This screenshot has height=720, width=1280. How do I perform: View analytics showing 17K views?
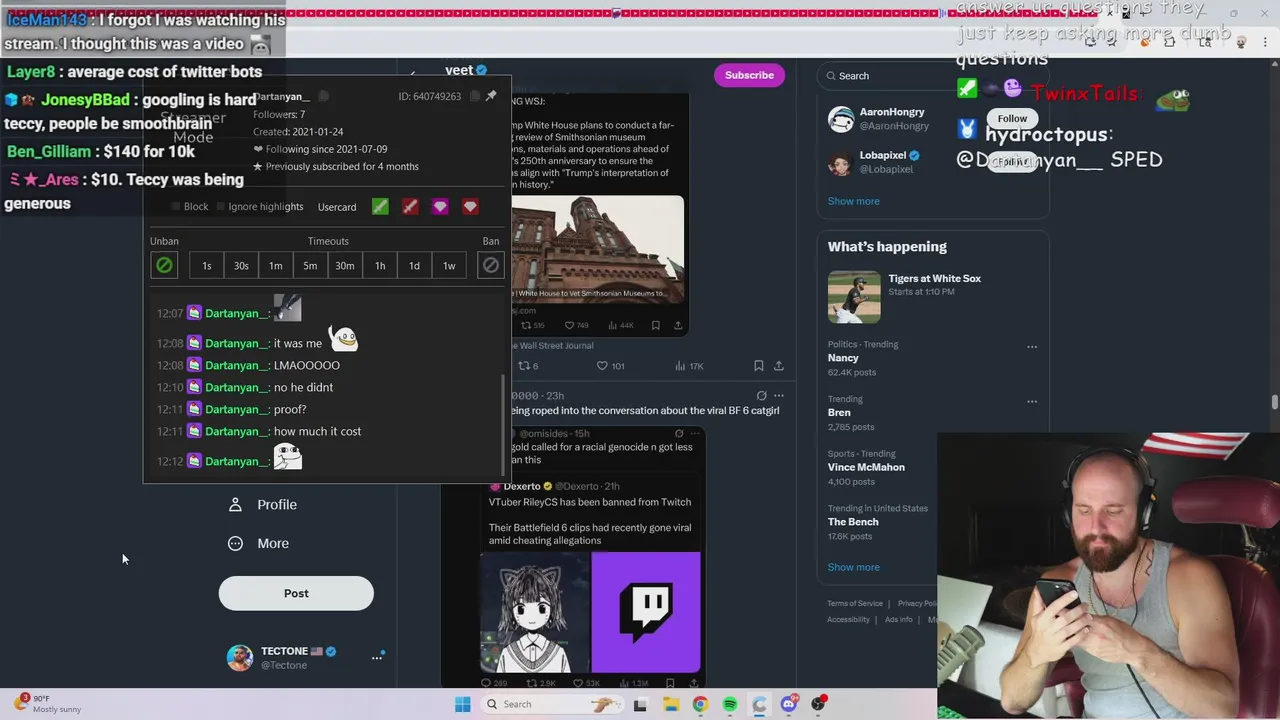click(x=691, y=366)
